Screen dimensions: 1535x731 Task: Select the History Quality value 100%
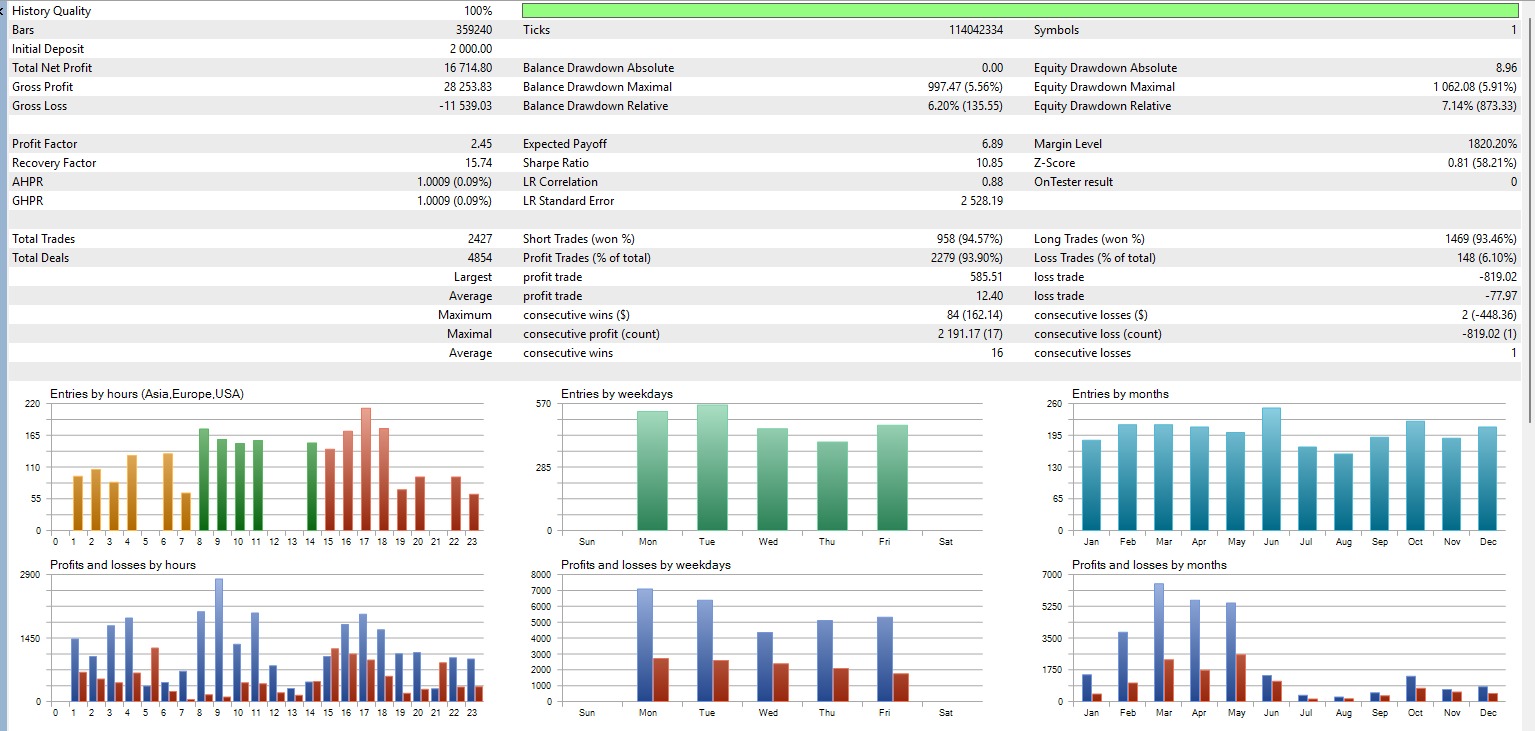(478, 11)
